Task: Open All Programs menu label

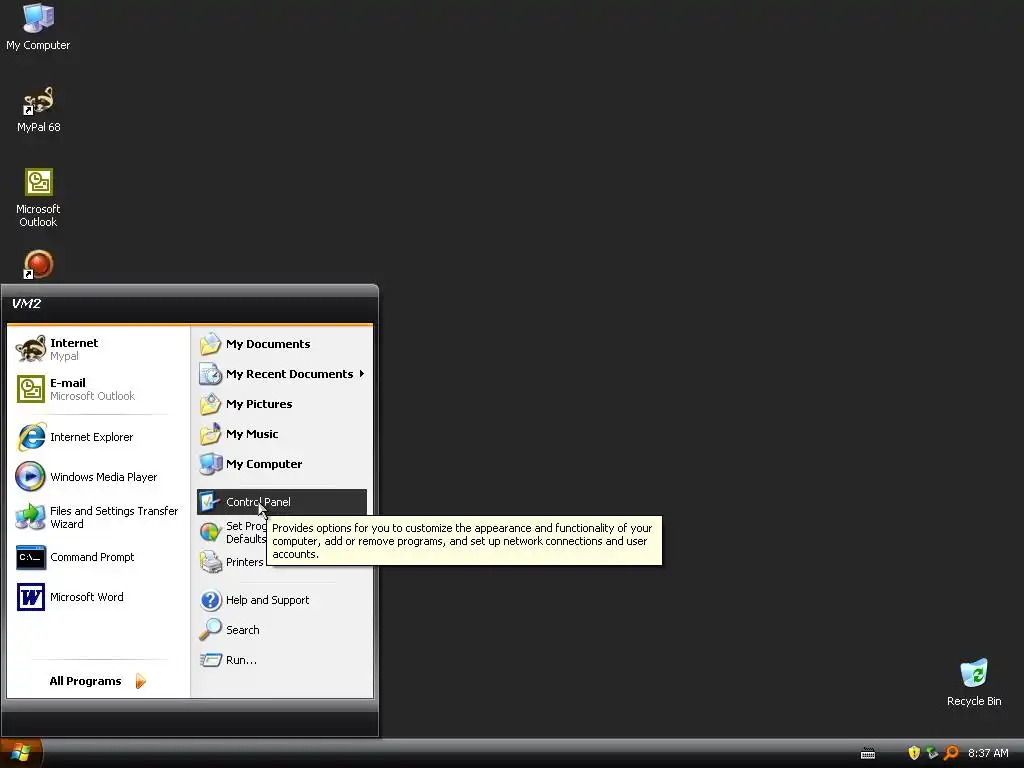Action: (86, 681)
